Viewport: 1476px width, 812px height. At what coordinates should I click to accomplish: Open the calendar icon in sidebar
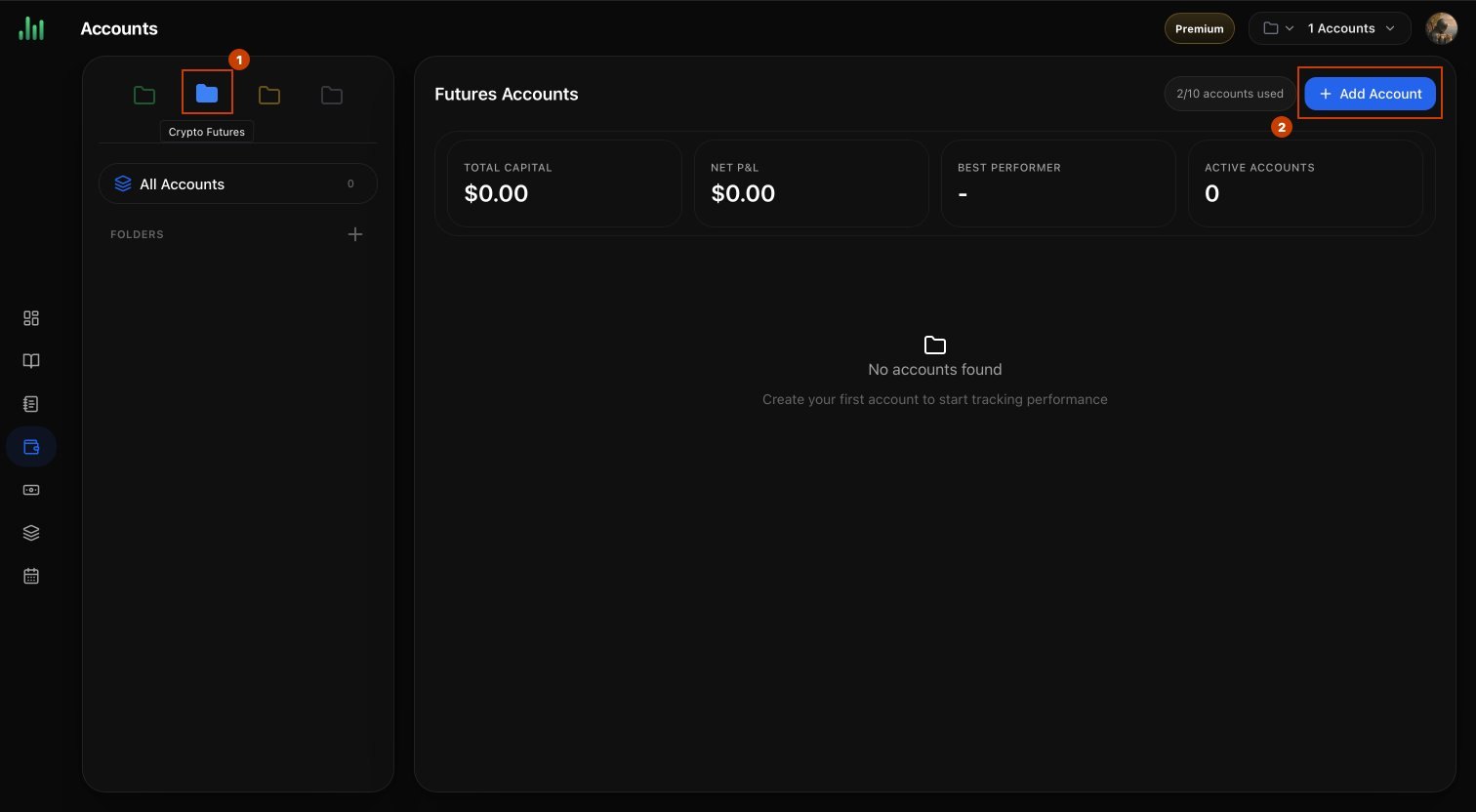[x=31, y=576]
